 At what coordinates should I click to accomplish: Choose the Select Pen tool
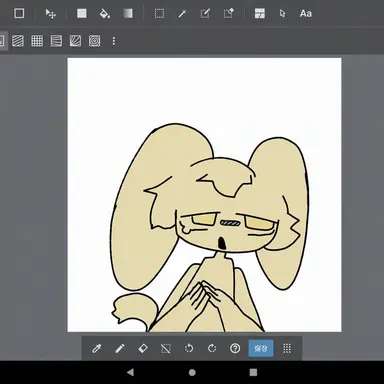205,14
